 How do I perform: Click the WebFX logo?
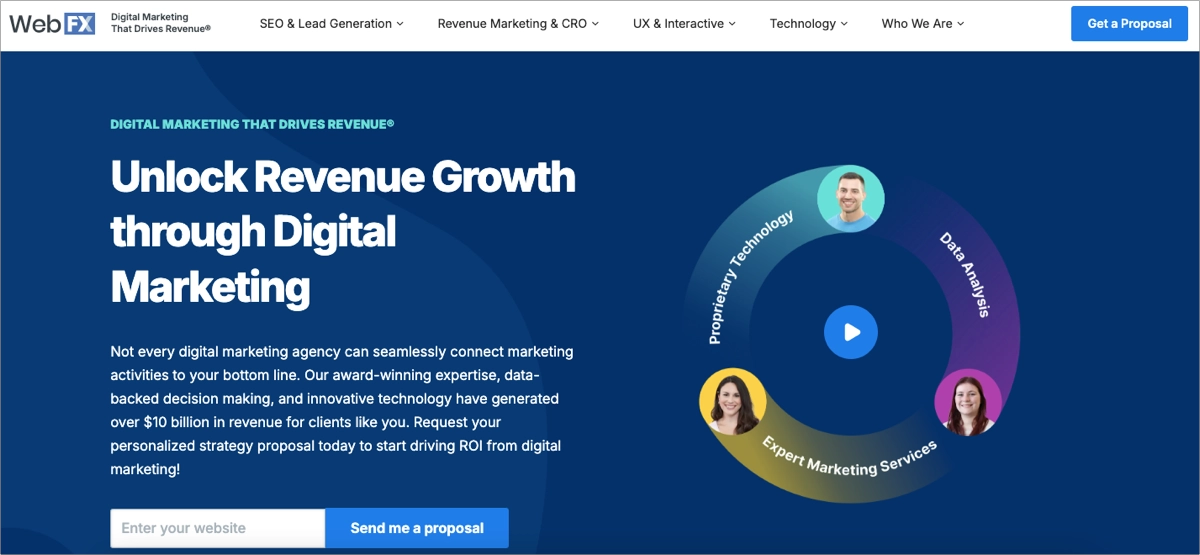coord(53,23)
